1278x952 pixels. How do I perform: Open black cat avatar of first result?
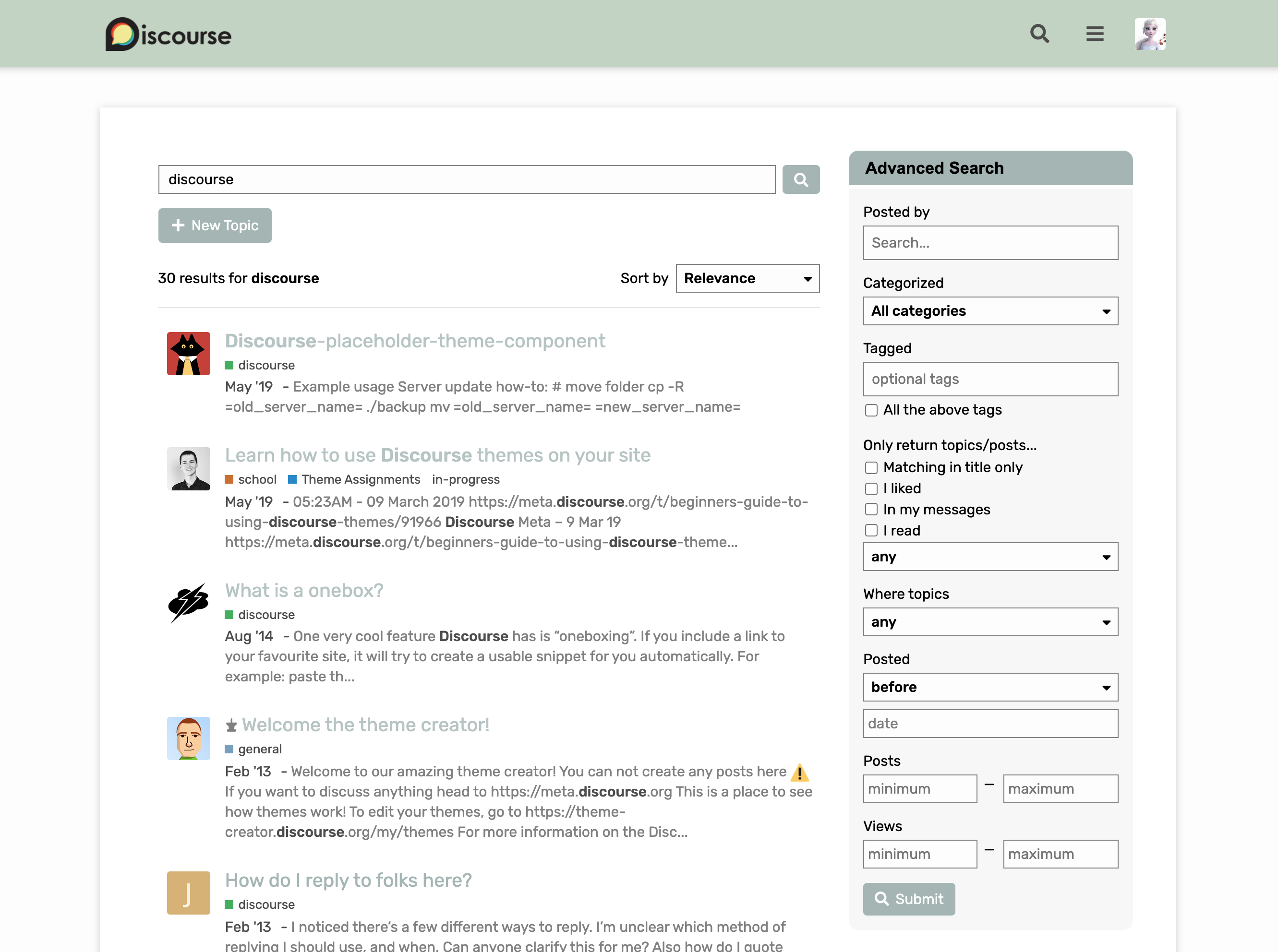[x=189, y=354]
